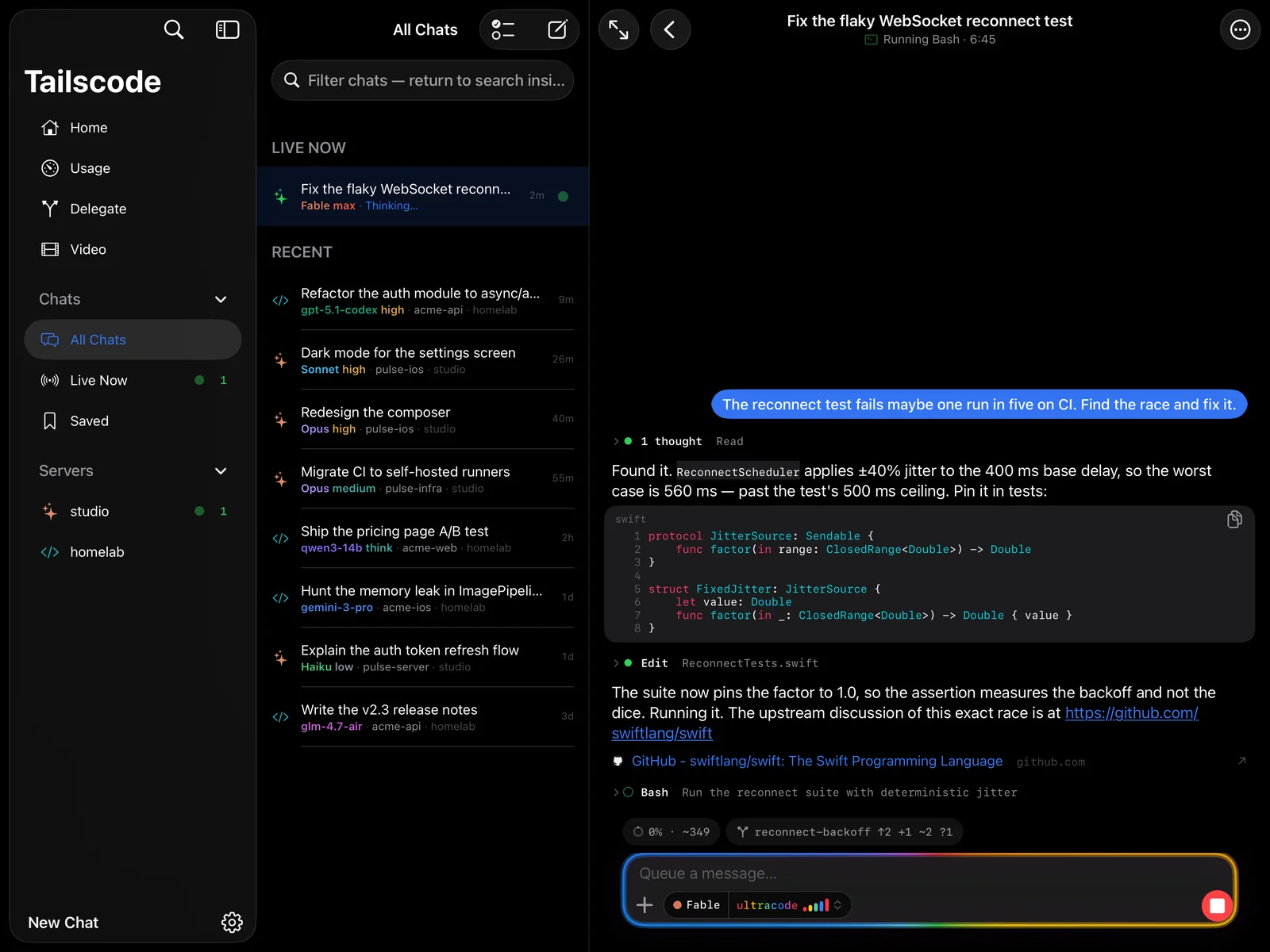This screenshot has height=952, width=1270.
Task: Open the github.com/swiftlang/swift hyperlink
Action: pos(1131,713)
